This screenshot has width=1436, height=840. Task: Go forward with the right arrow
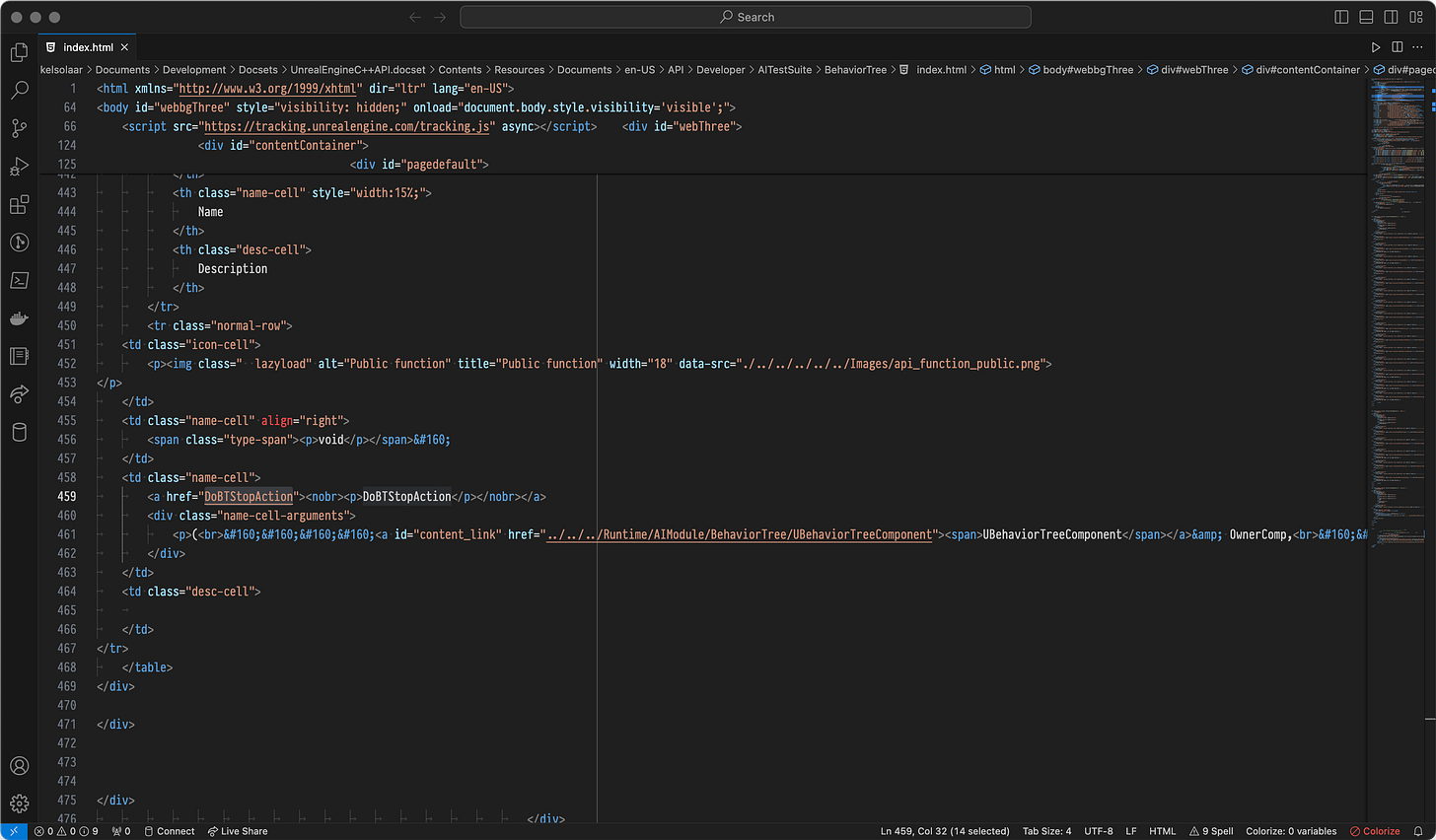coord(440,17)
